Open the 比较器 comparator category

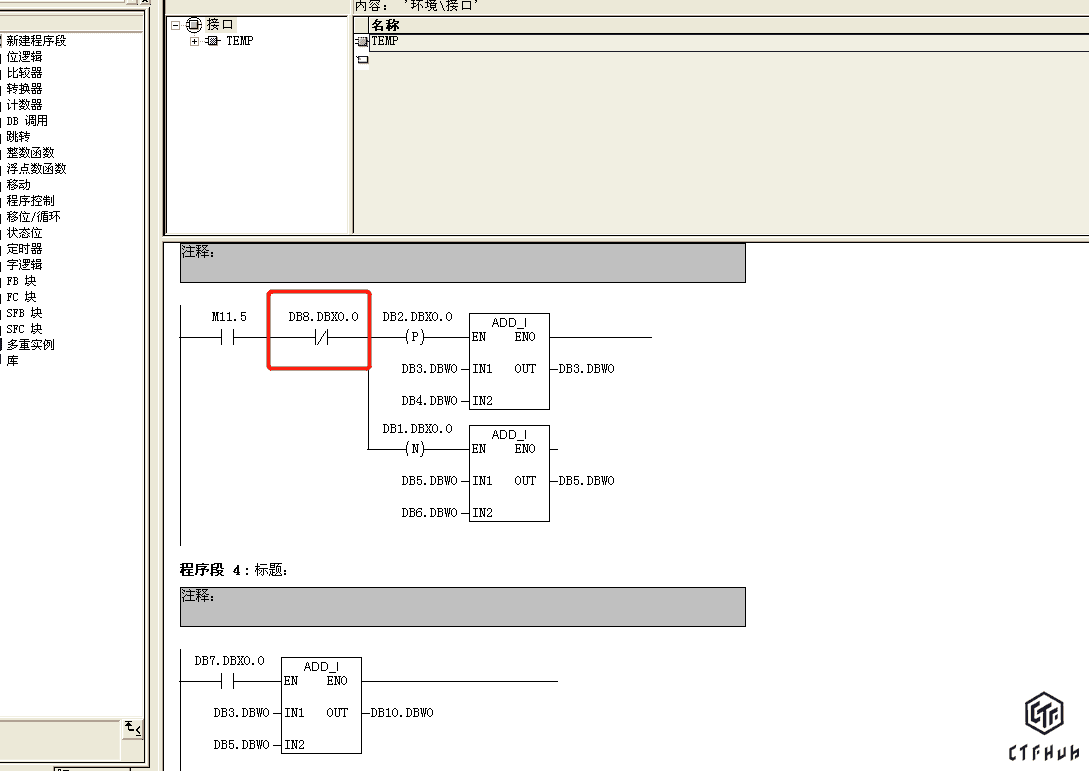click(24, 73)
